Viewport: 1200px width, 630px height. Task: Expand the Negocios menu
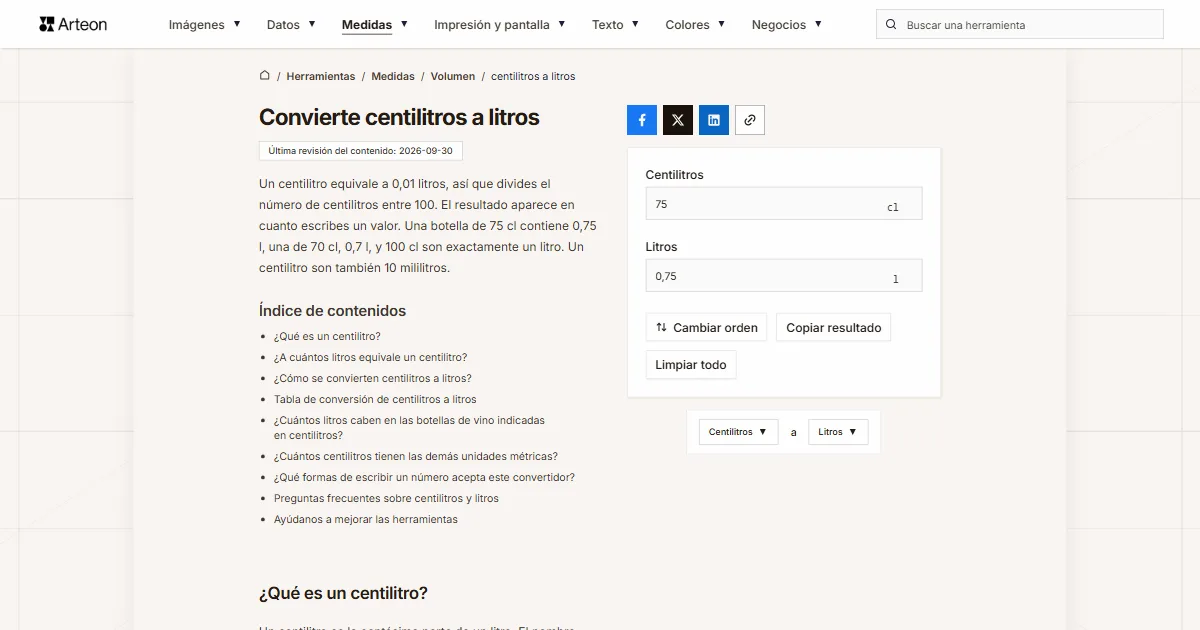point(787,24)
